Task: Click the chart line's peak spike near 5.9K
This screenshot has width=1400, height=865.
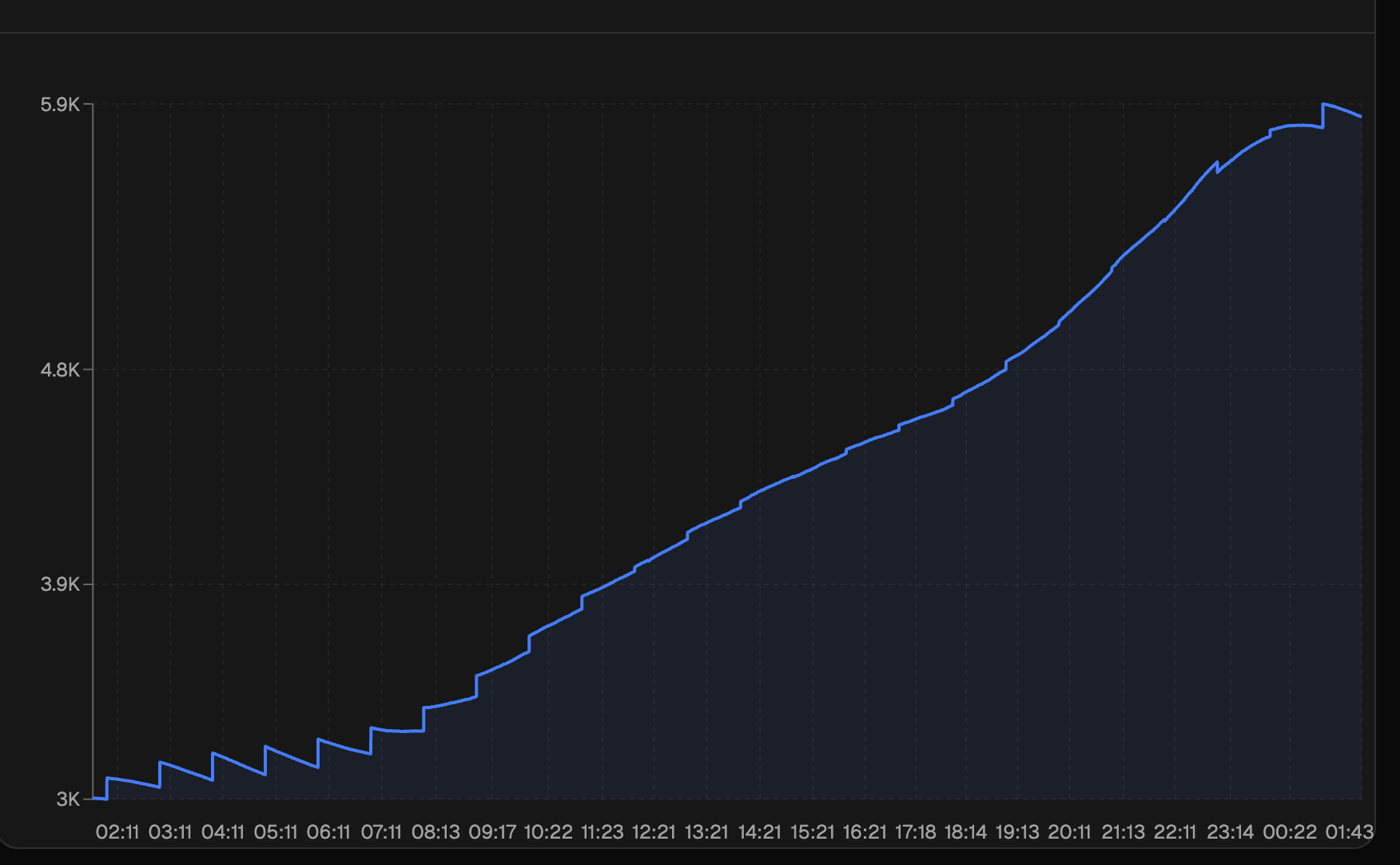Action: [x=1324, y=105]
